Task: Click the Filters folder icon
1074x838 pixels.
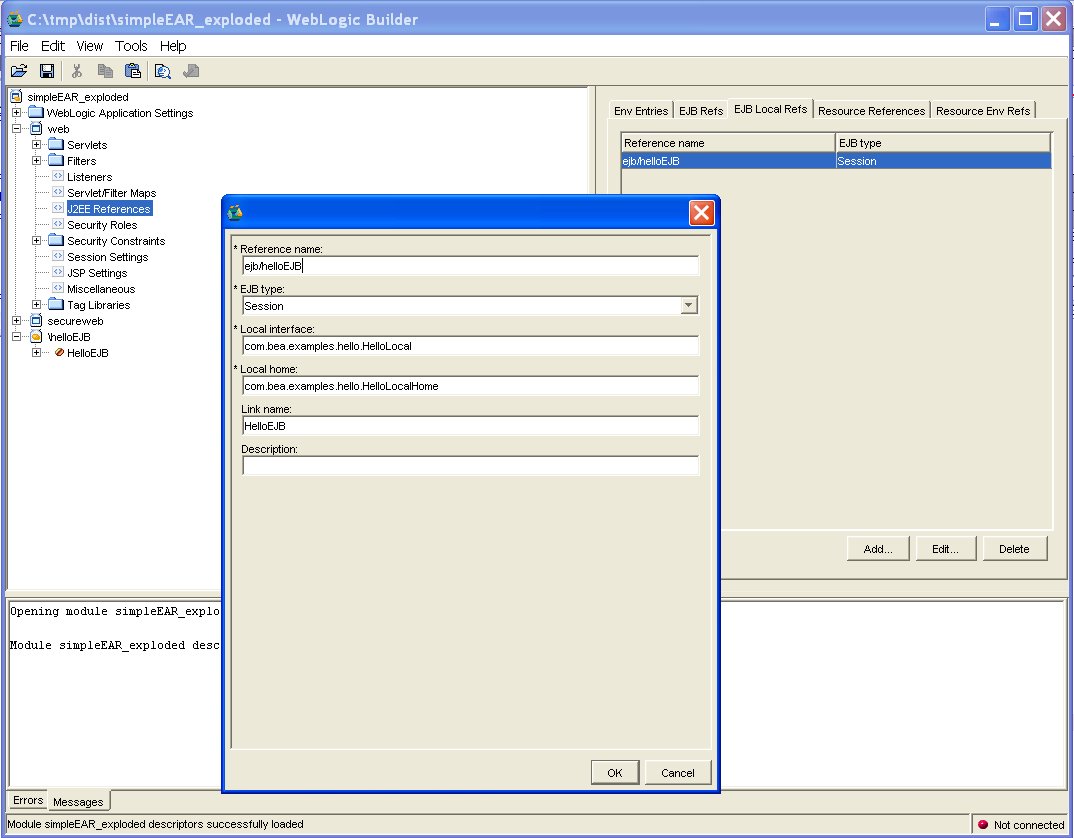Action: (x=56, y=160)
